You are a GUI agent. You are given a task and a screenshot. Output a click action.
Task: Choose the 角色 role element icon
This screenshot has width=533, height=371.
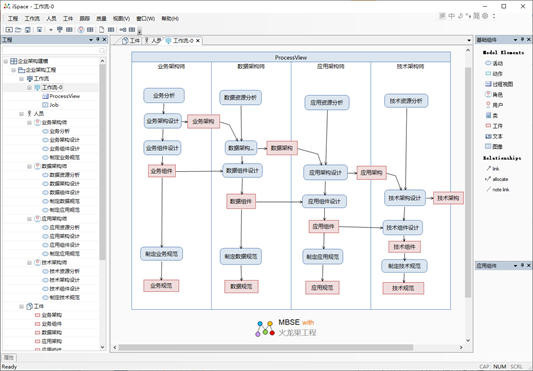point(488,94)
